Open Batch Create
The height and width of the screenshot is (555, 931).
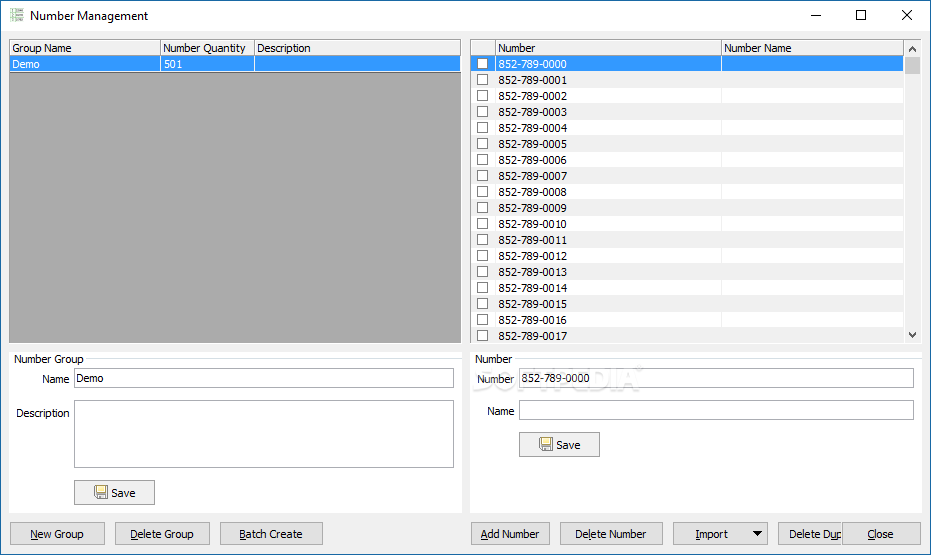(x=271, y=534)
